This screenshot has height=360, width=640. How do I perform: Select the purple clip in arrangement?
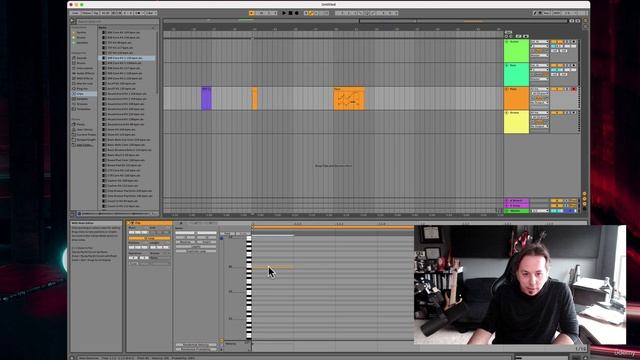[x=207, y=98]
